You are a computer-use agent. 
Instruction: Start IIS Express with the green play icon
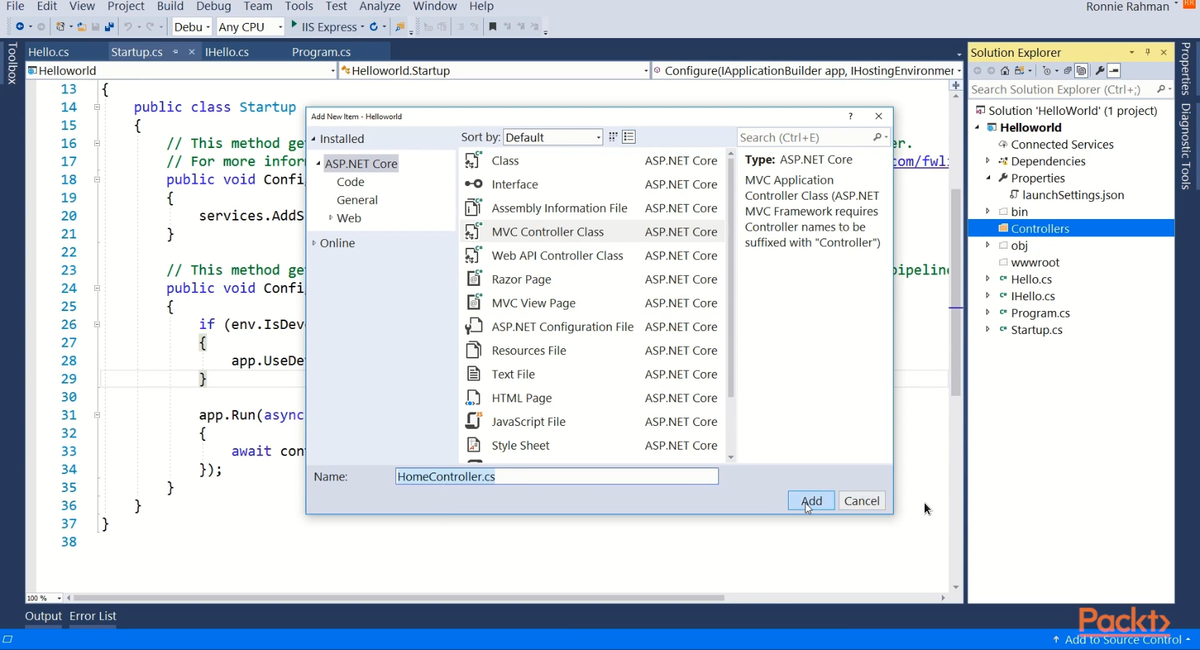[294, 25]
